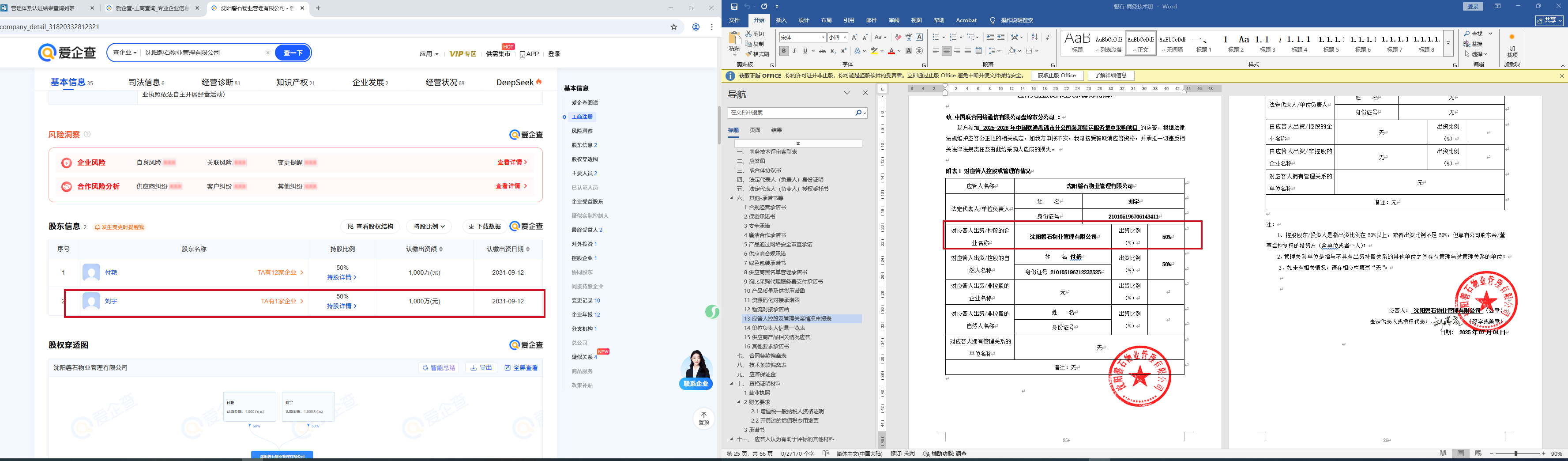The width and height of the screenshot is (1568, 461).
Task: Click the 置顶 back-to-top button on Aiqicha
Action: 703,418
